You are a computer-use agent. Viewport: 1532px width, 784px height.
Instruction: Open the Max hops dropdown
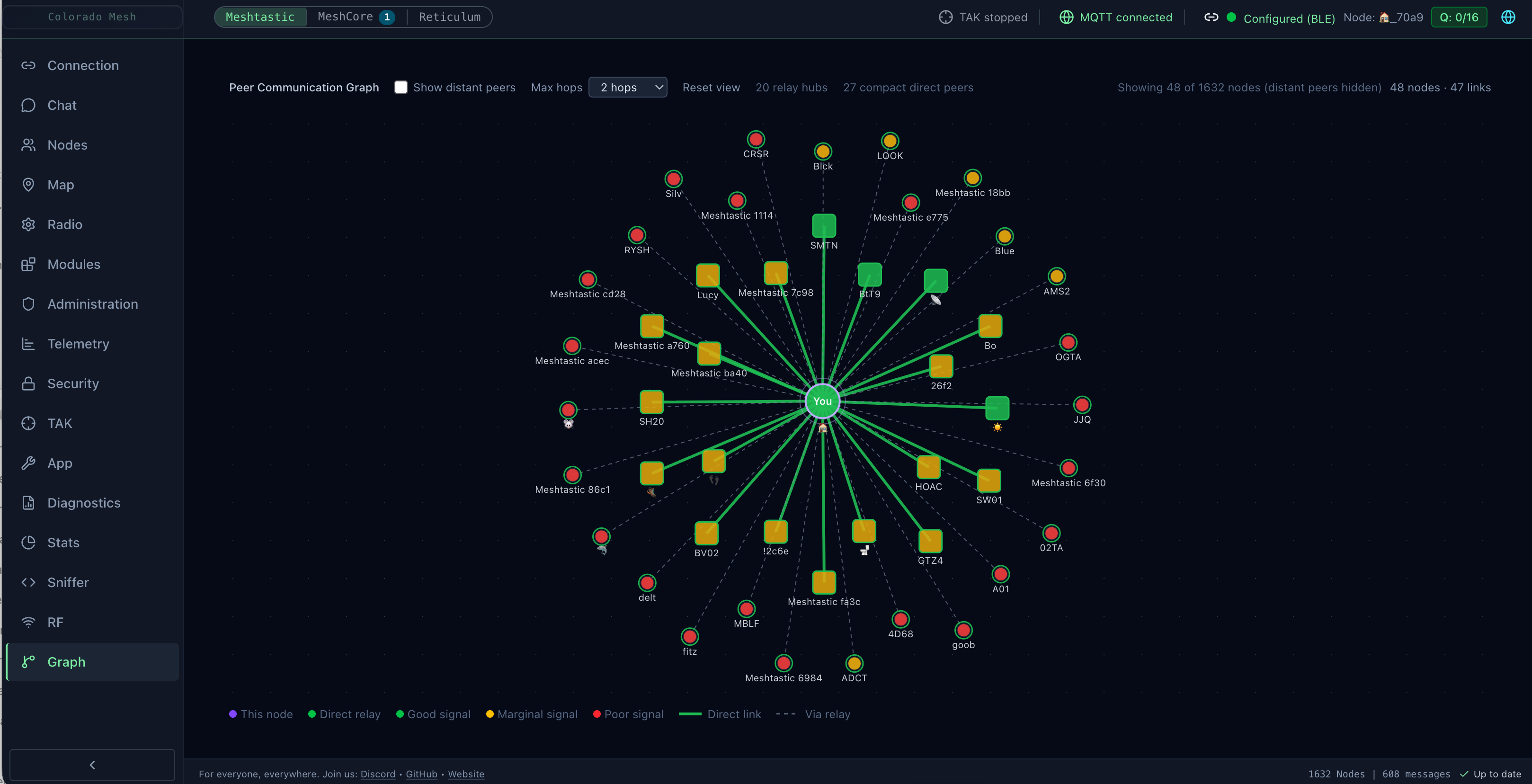(628, 88)
